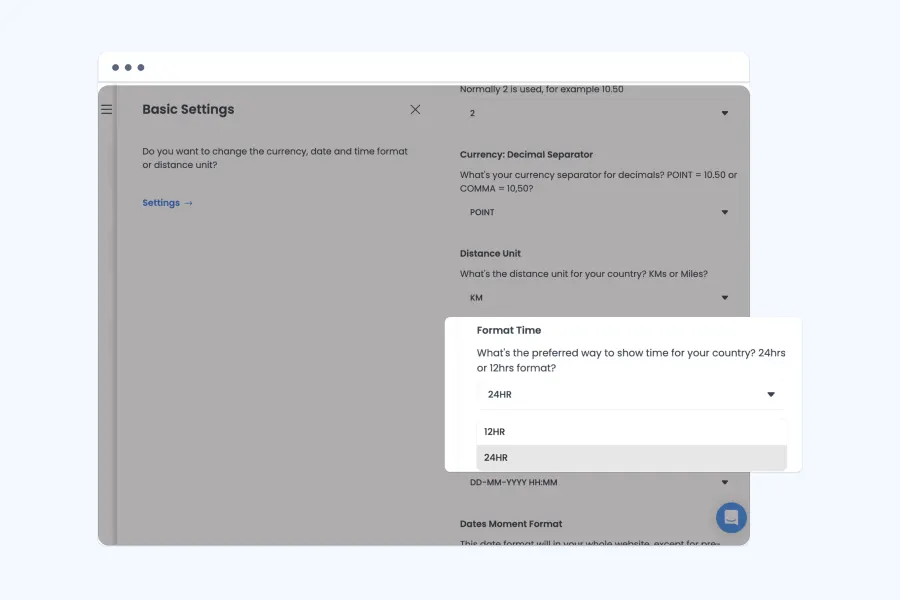Open the decimals dropdown showing 2
Viewport: 900px width, 600px height.
599,113
